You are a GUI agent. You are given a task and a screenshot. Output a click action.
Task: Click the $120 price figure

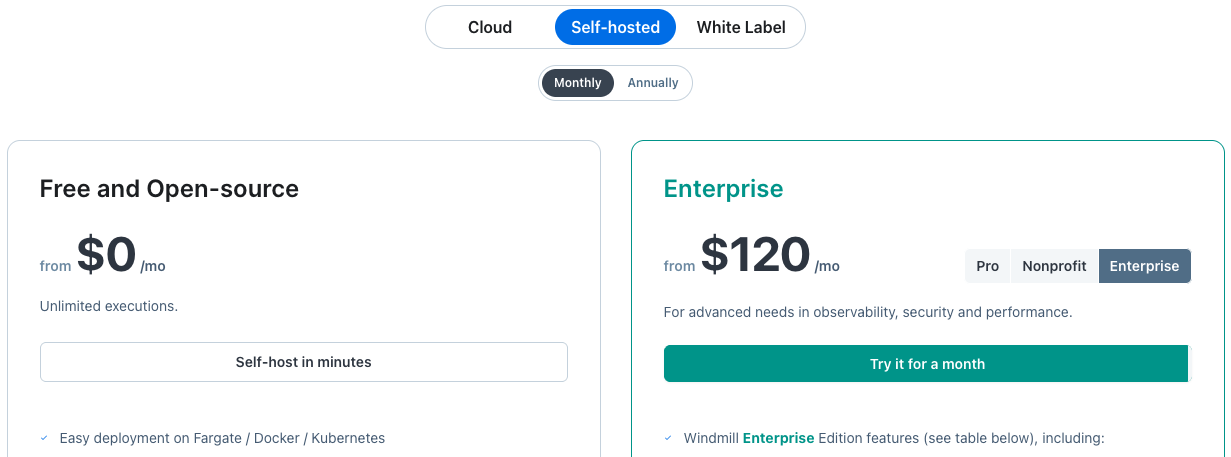(755, 255)
